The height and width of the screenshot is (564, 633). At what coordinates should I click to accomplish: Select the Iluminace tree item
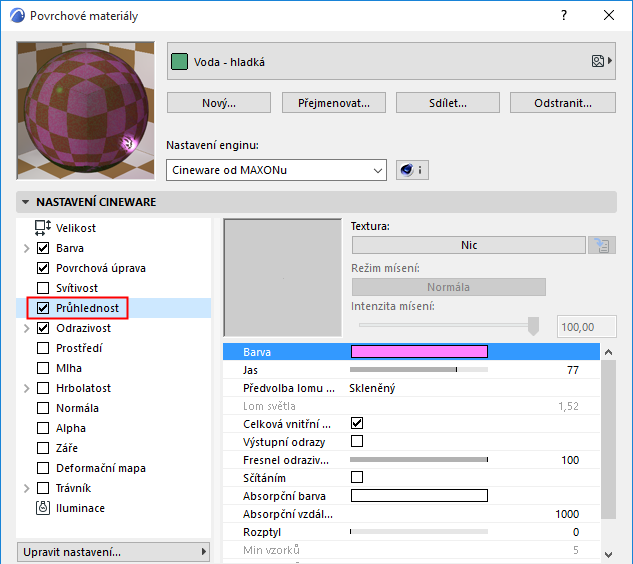tap(80, 508)
